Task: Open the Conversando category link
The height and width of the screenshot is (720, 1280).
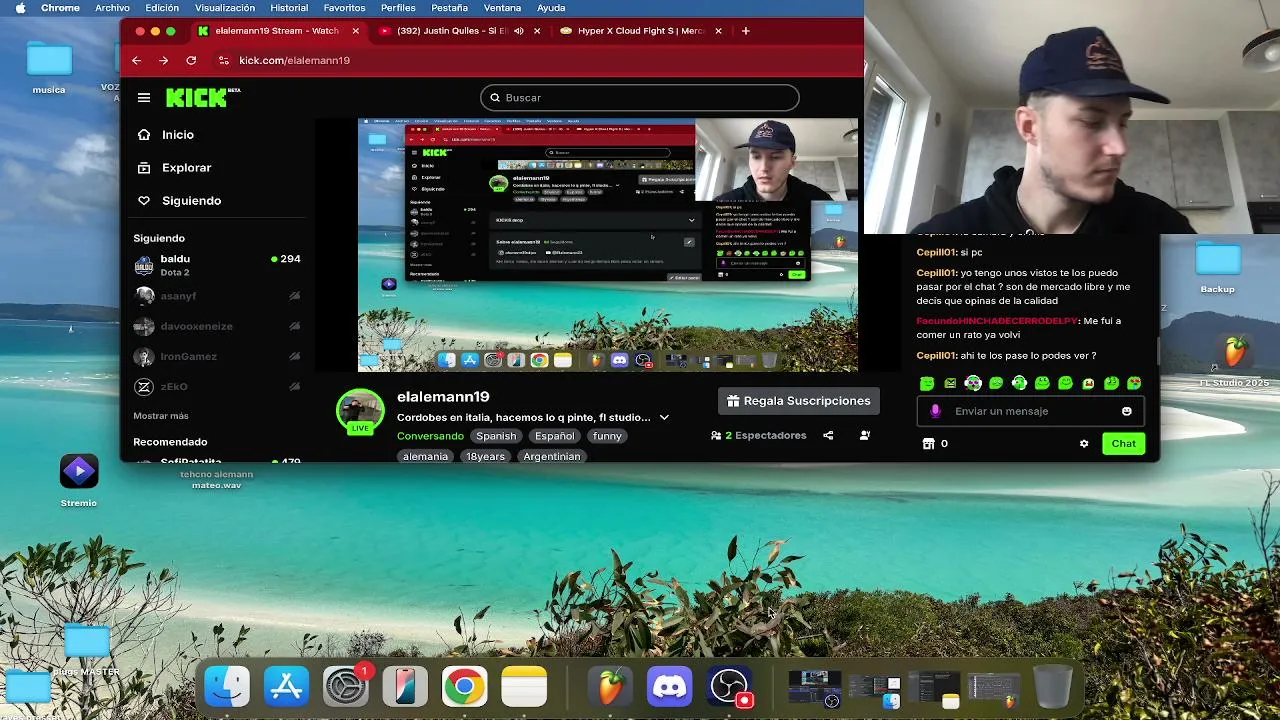Action: click(430, 436)
